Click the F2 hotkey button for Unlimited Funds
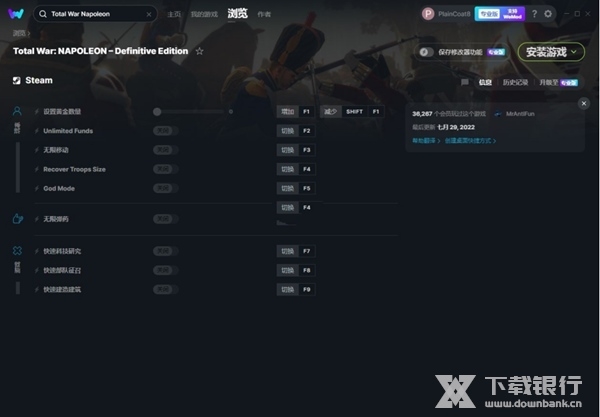600x417 pixels. tap(307, 131)
